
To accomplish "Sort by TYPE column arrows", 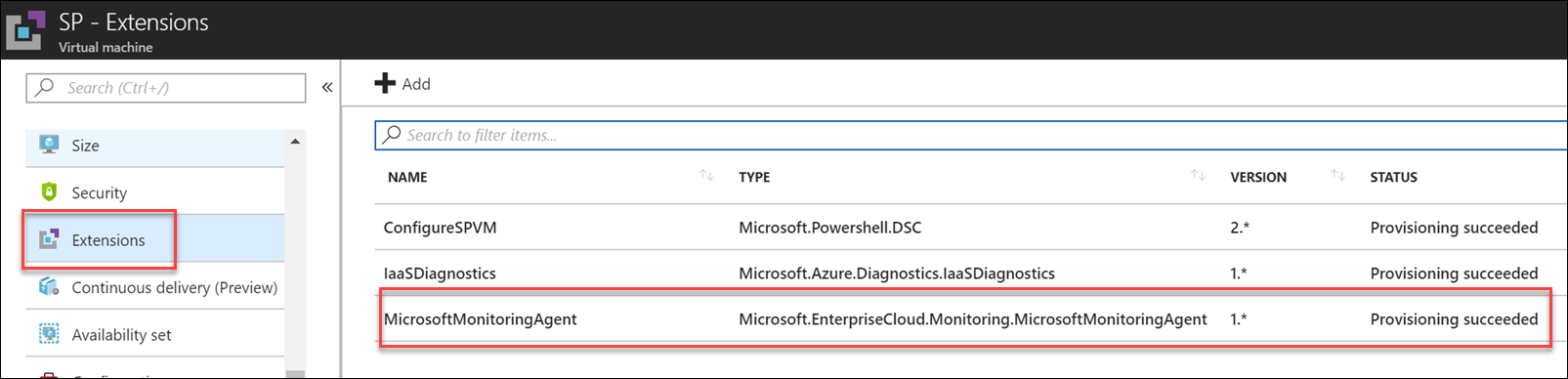I will (1198, 176).
